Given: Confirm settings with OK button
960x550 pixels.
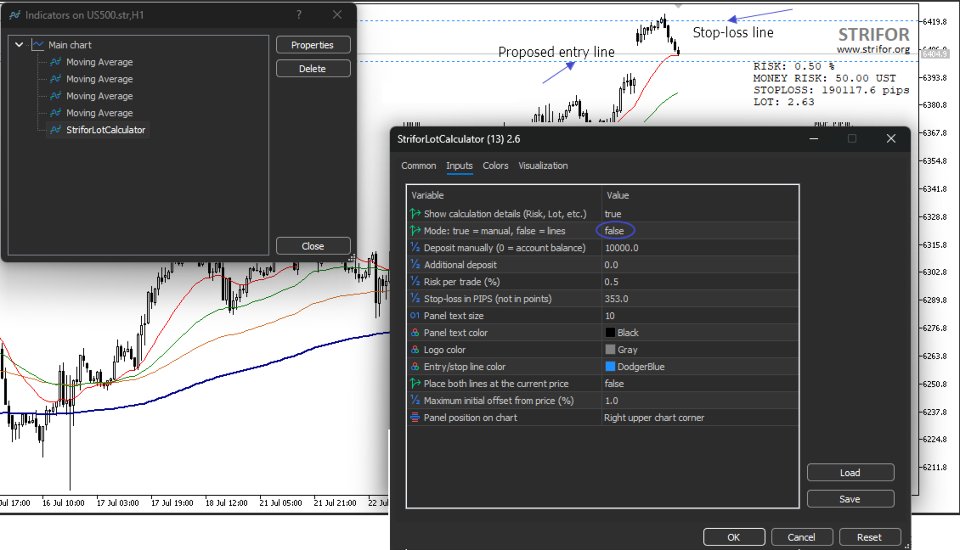Looking at the screenshot, I should pyautogui.click(x=734, y=537).
